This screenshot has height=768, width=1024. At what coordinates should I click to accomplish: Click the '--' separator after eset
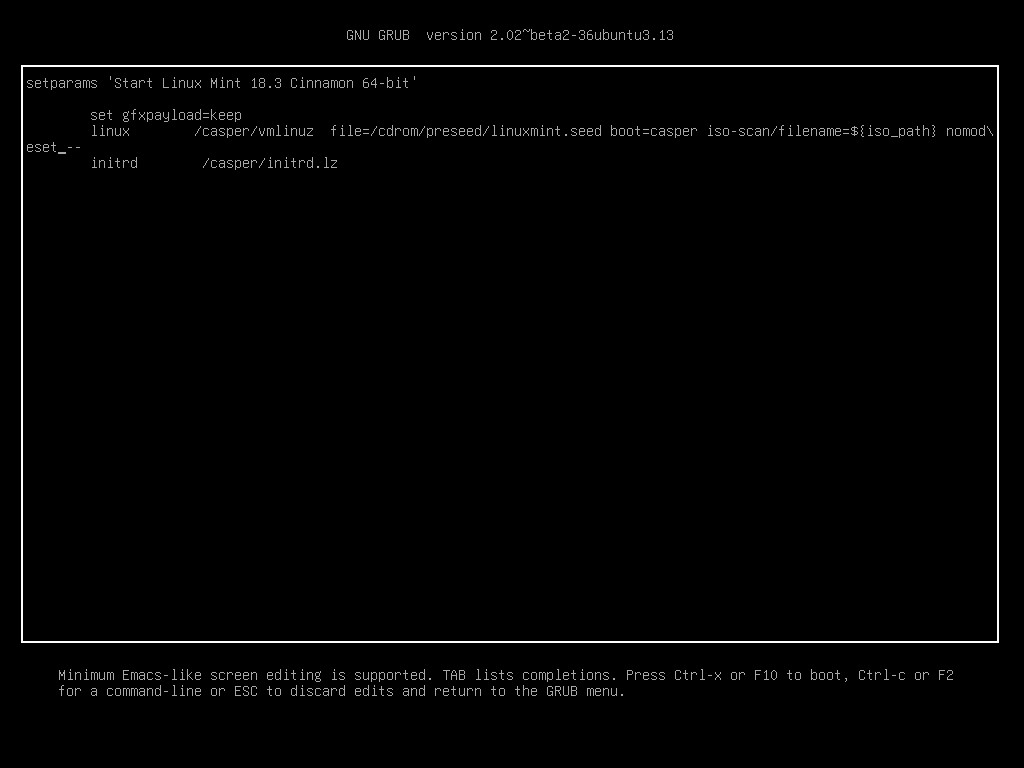74,147
